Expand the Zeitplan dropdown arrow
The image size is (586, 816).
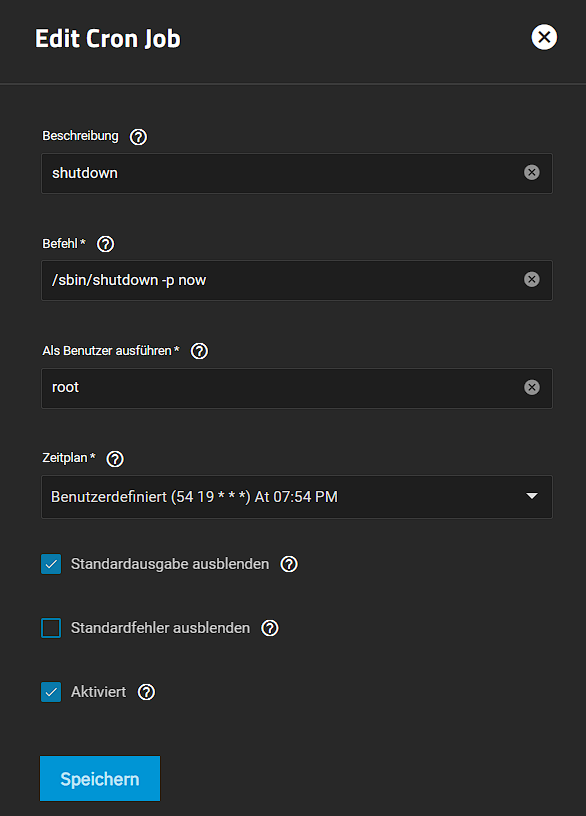point(531,496)
